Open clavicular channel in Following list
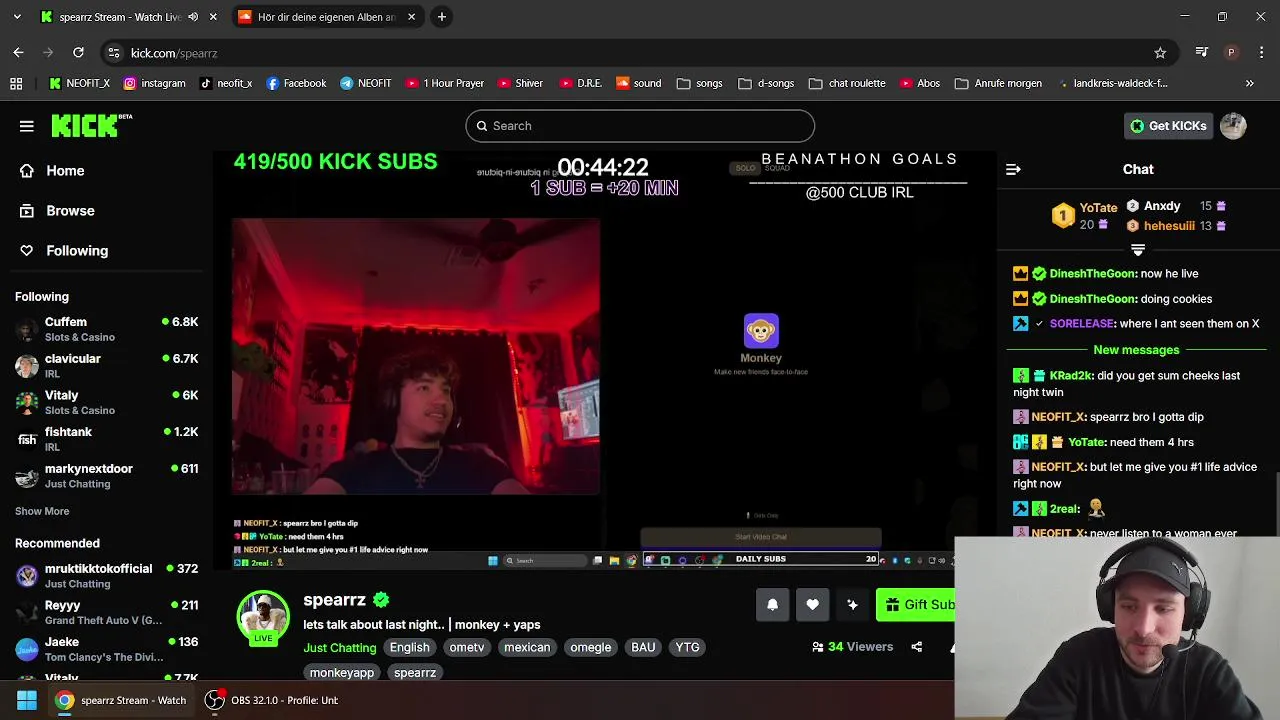 point(106,366)
